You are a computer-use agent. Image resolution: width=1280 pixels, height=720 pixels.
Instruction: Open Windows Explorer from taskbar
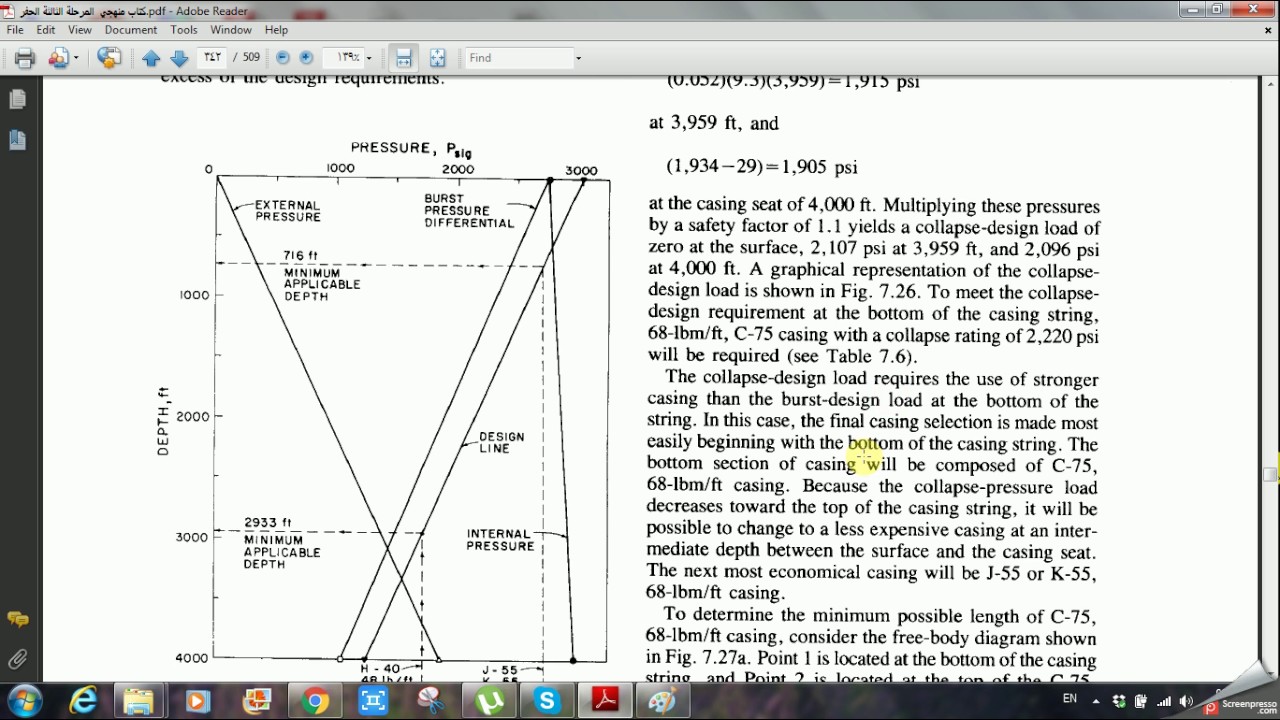pyautogui.click(x=139, y=701)
